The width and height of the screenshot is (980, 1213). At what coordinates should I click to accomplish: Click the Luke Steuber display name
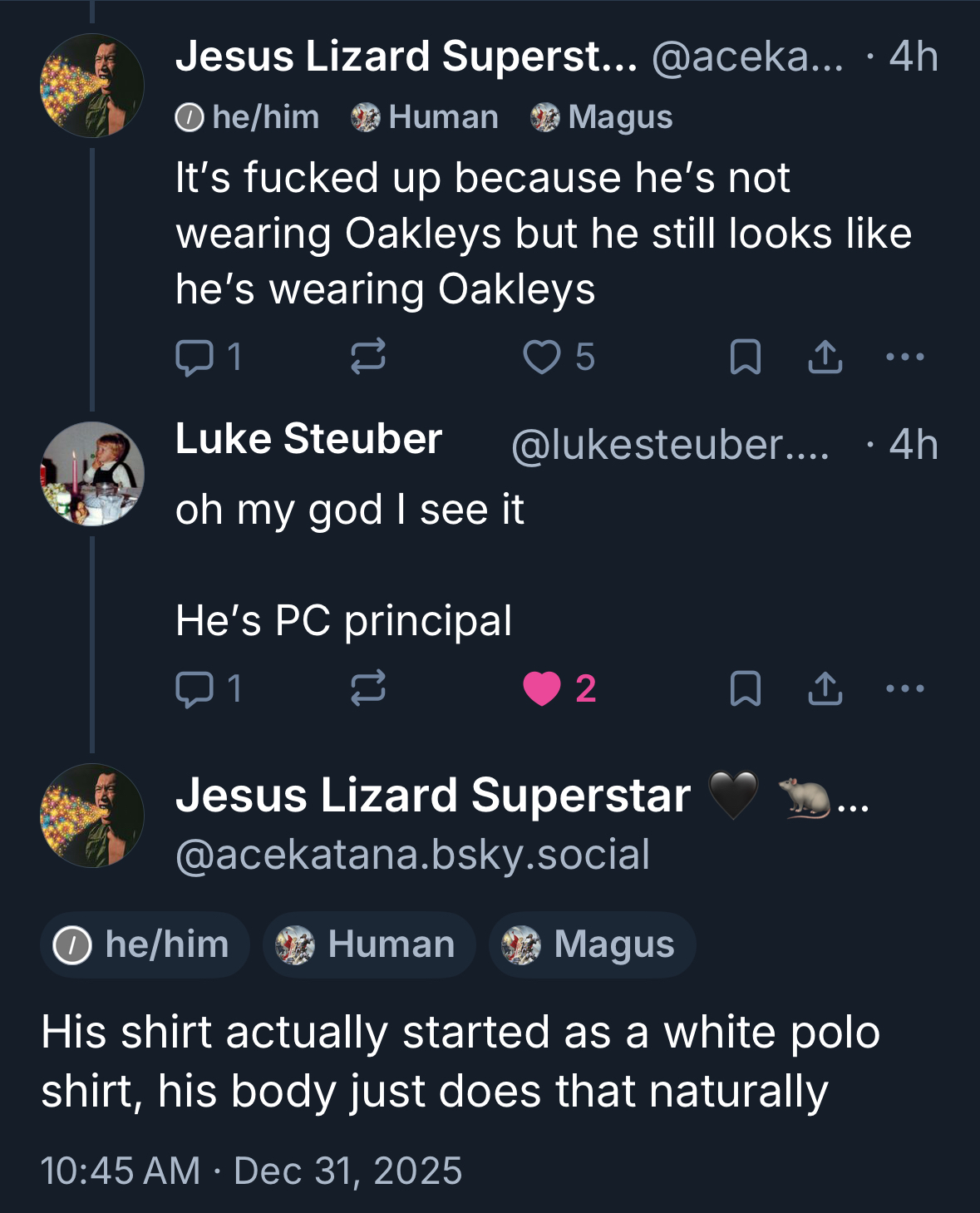pos(308,439)
